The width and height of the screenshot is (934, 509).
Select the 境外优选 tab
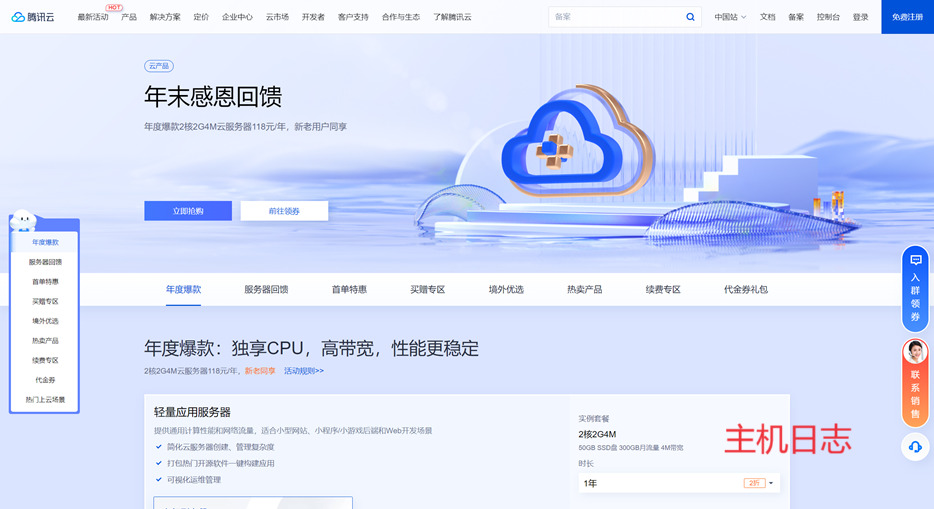pyautogui.click(x=506, y=289)
